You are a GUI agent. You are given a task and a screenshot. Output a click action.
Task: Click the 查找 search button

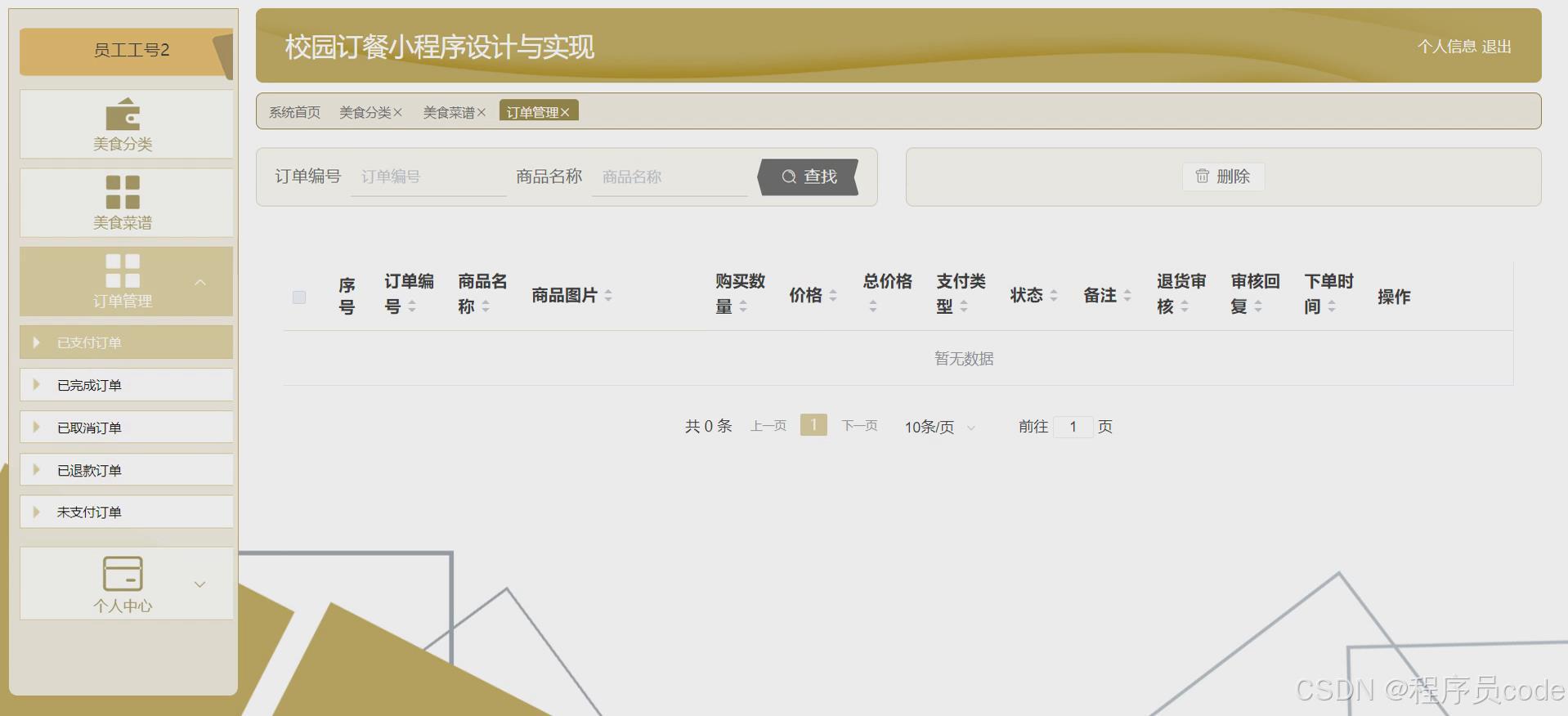[x=809, y=177]
